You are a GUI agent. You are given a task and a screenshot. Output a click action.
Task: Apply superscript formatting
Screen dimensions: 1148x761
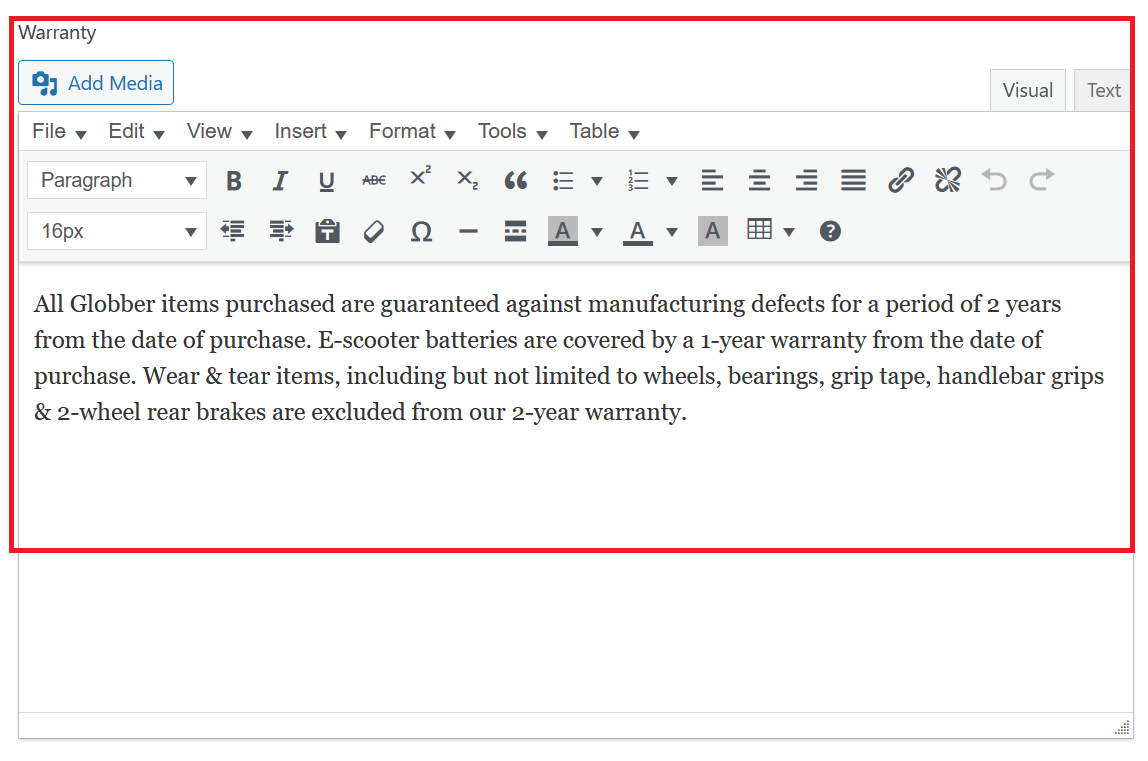tap(420, 178)
